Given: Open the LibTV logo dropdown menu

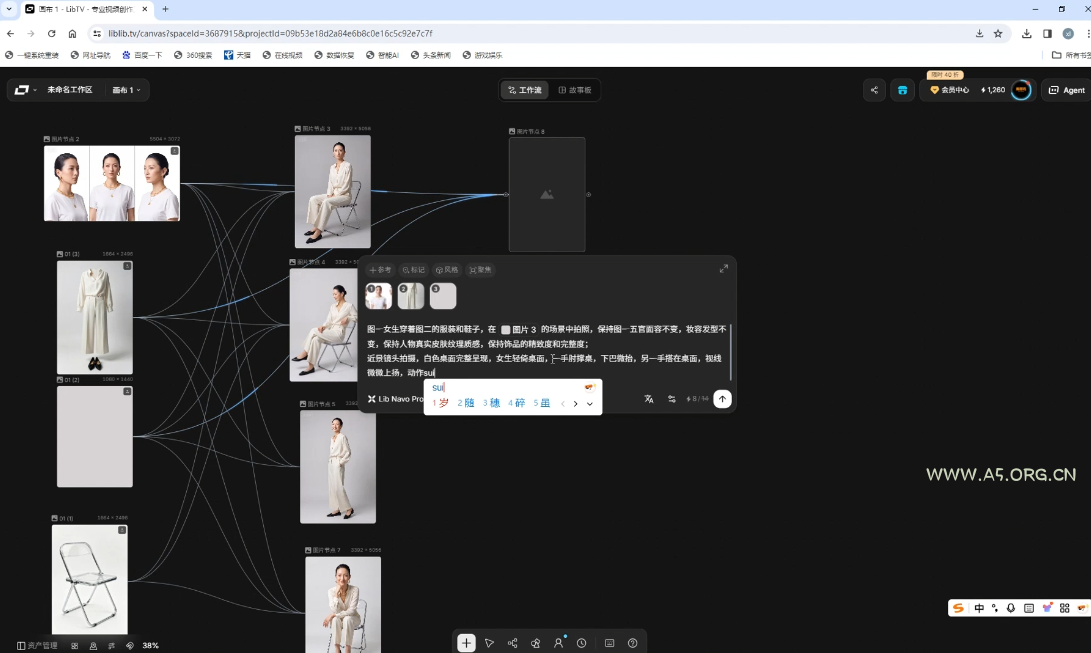Looking at the screenshot, I should [x=25, y=90].
